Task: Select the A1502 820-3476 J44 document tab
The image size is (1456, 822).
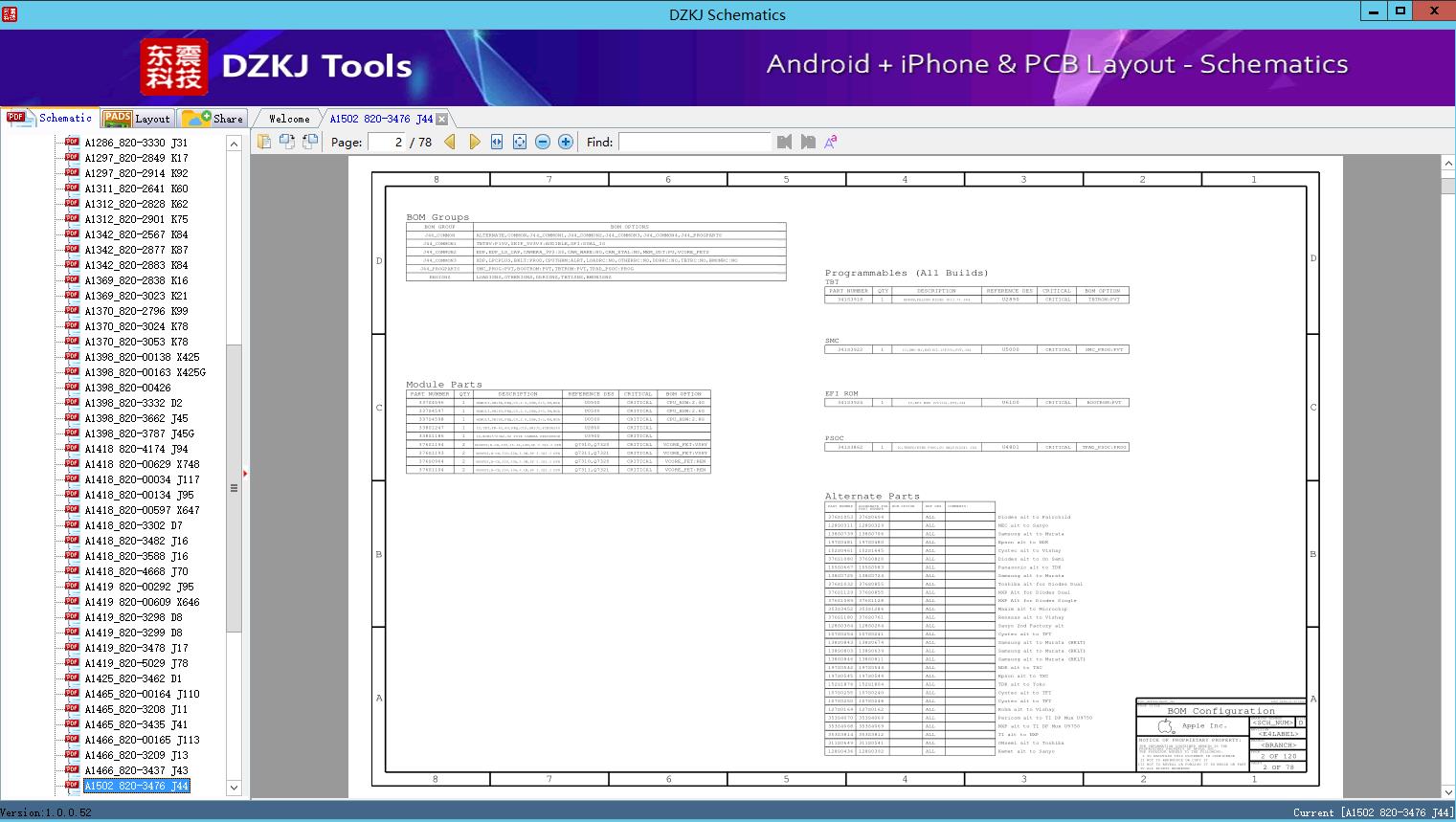Action: click(381, 119)
